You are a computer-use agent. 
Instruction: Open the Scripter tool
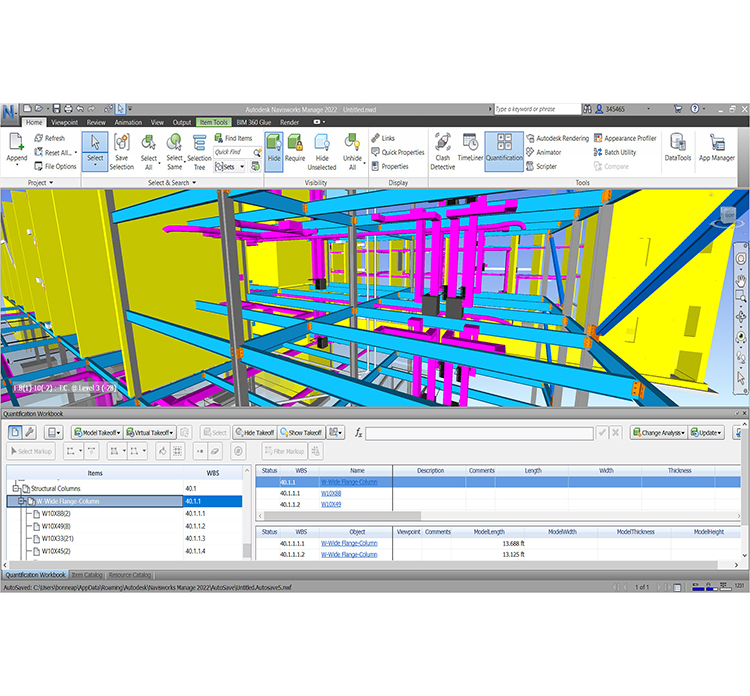[x=541, y=166]
